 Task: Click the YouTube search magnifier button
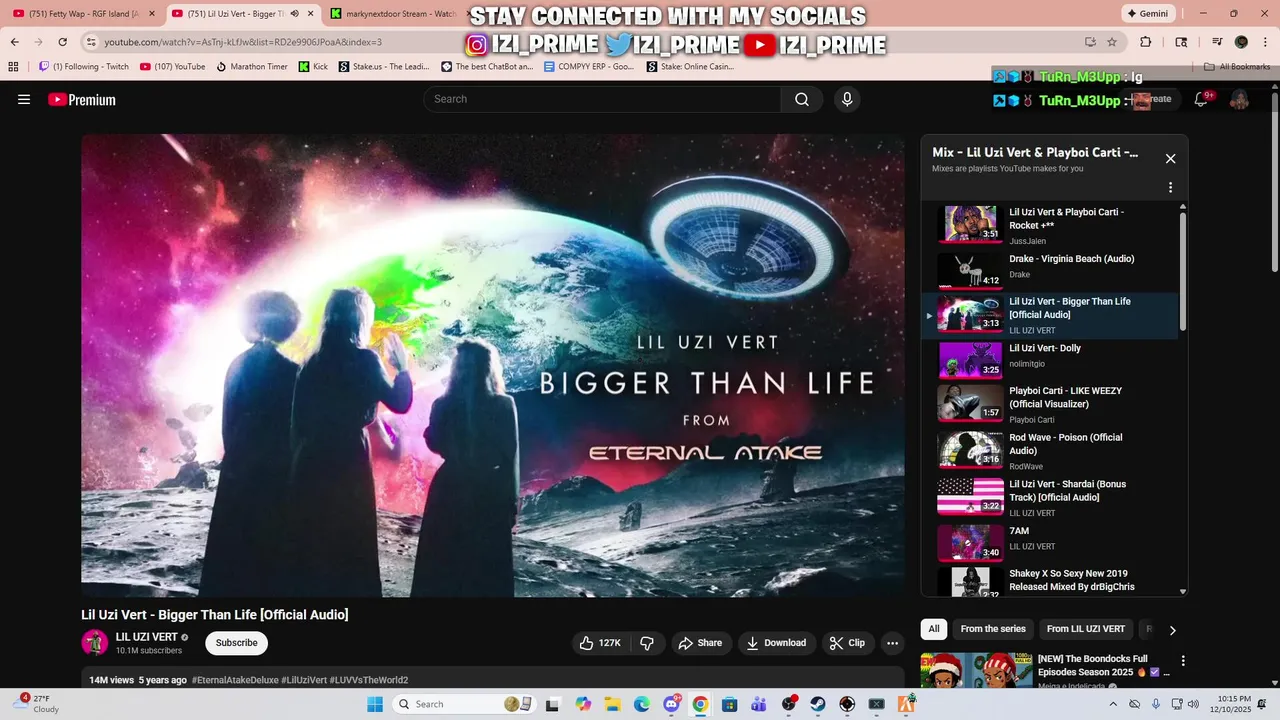(802, 99)
